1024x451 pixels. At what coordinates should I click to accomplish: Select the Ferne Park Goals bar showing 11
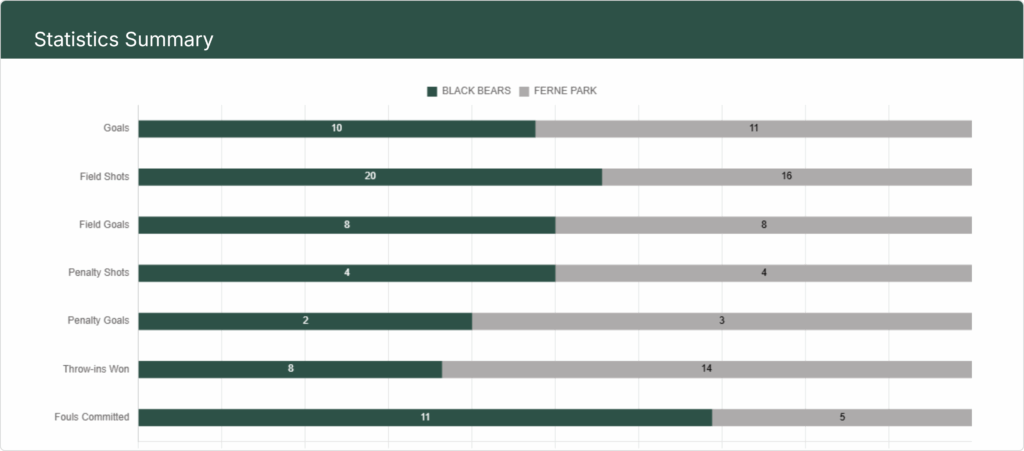click(x=754, y=129)
